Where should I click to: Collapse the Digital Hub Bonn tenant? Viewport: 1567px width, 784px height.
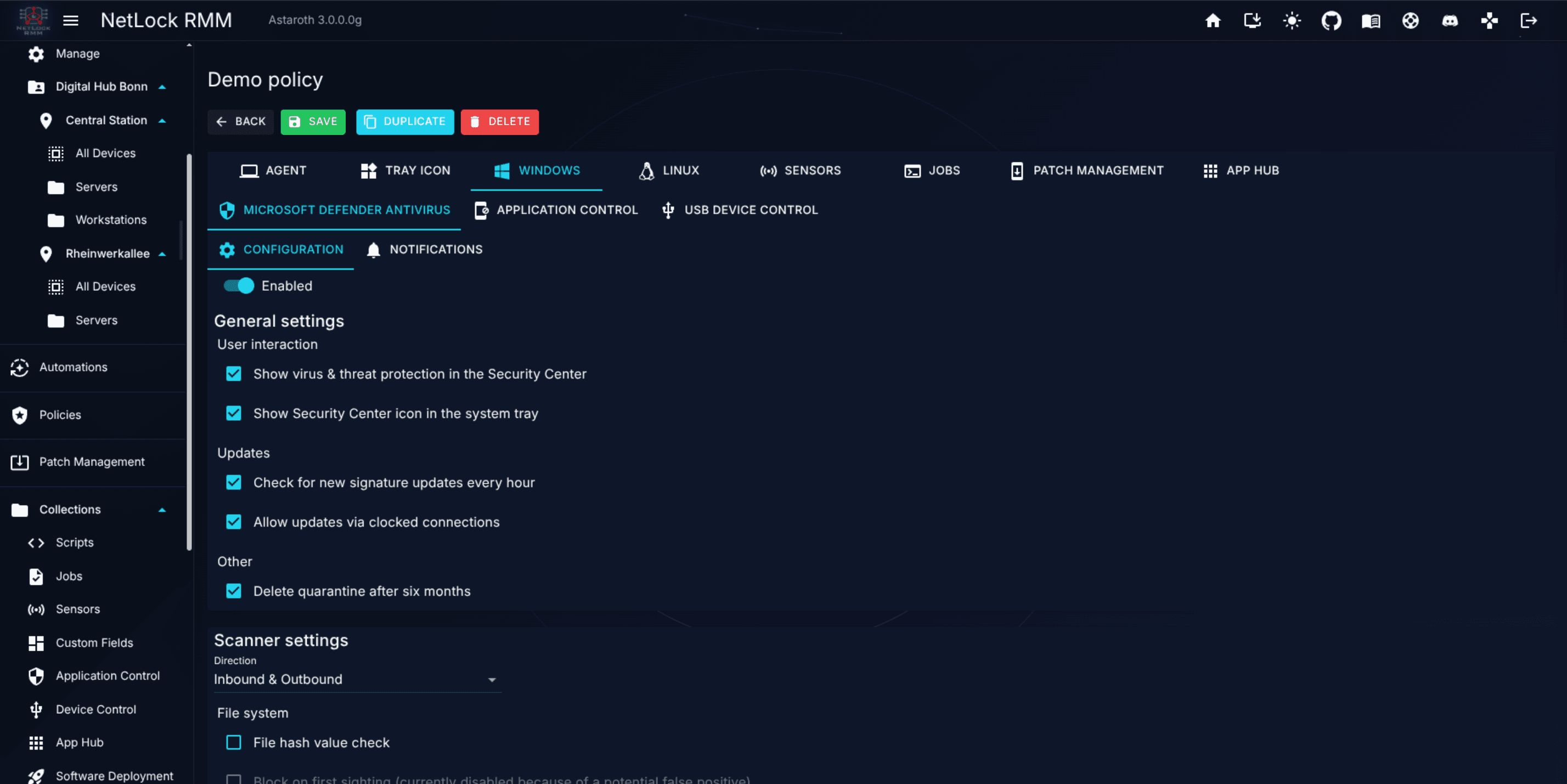[x=162, y=87]
